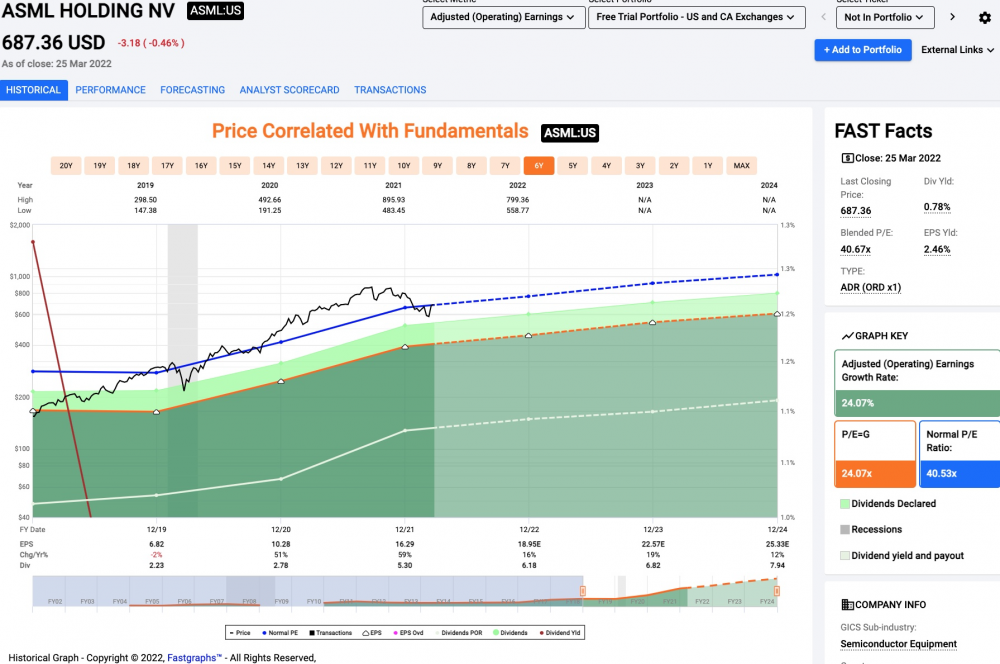This screenshot has width=1000, height=664.
Task: Select 8Y time range
Action: point(471,166)
